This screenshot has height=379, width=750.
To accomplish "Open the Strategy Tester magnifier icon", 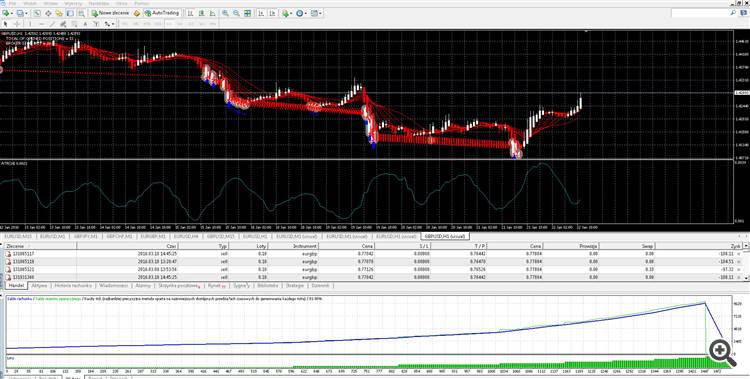I will (x=81, y=13).
